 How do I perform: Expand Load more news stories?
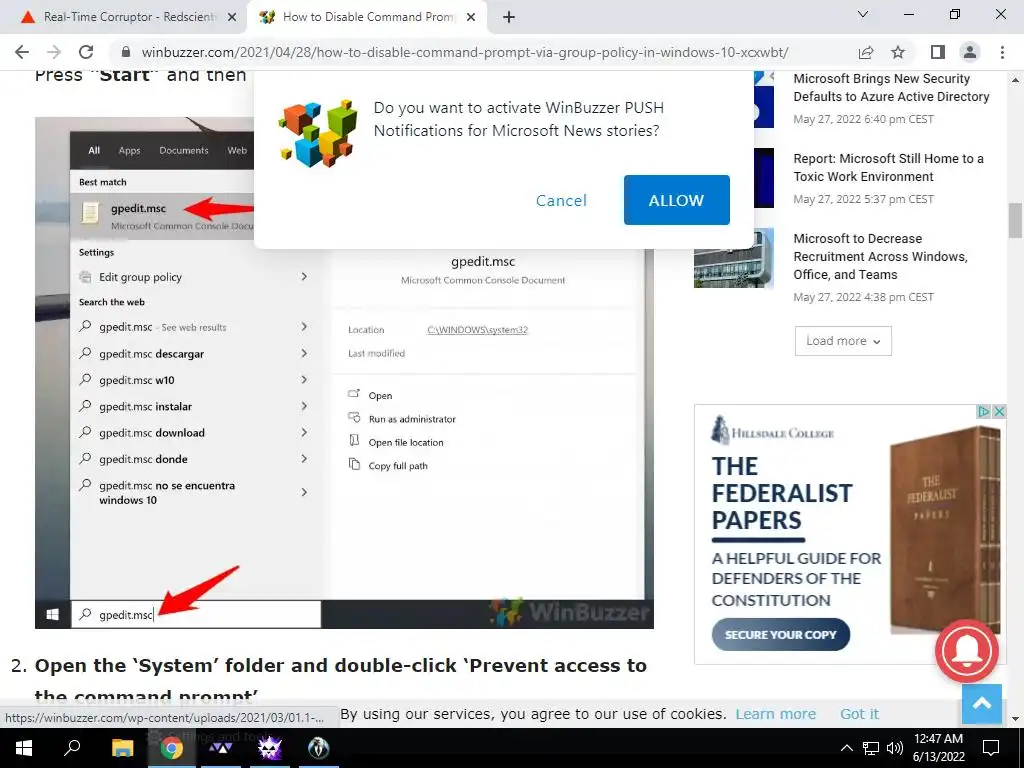pyautogui.click(x=842, y=341)
